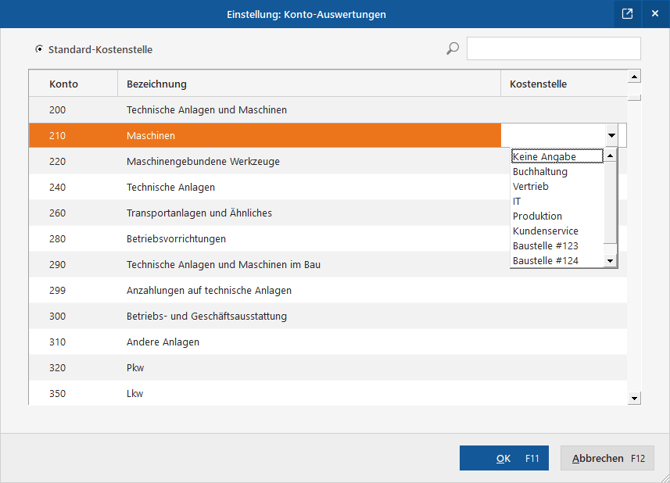This screenshot has height=483, width=670.
Task: Click into the search text field
Action: point(553,48)
